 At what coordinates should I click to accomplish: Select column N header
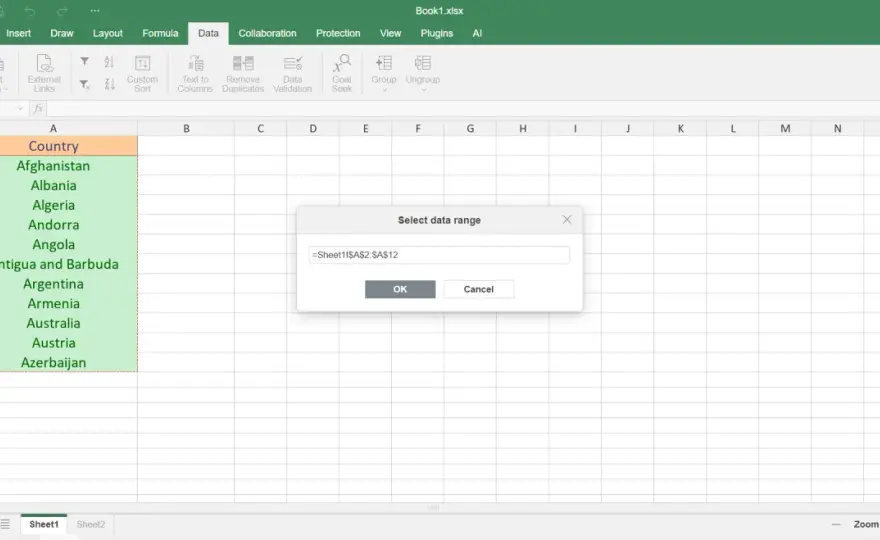click(x=837, y=129)
